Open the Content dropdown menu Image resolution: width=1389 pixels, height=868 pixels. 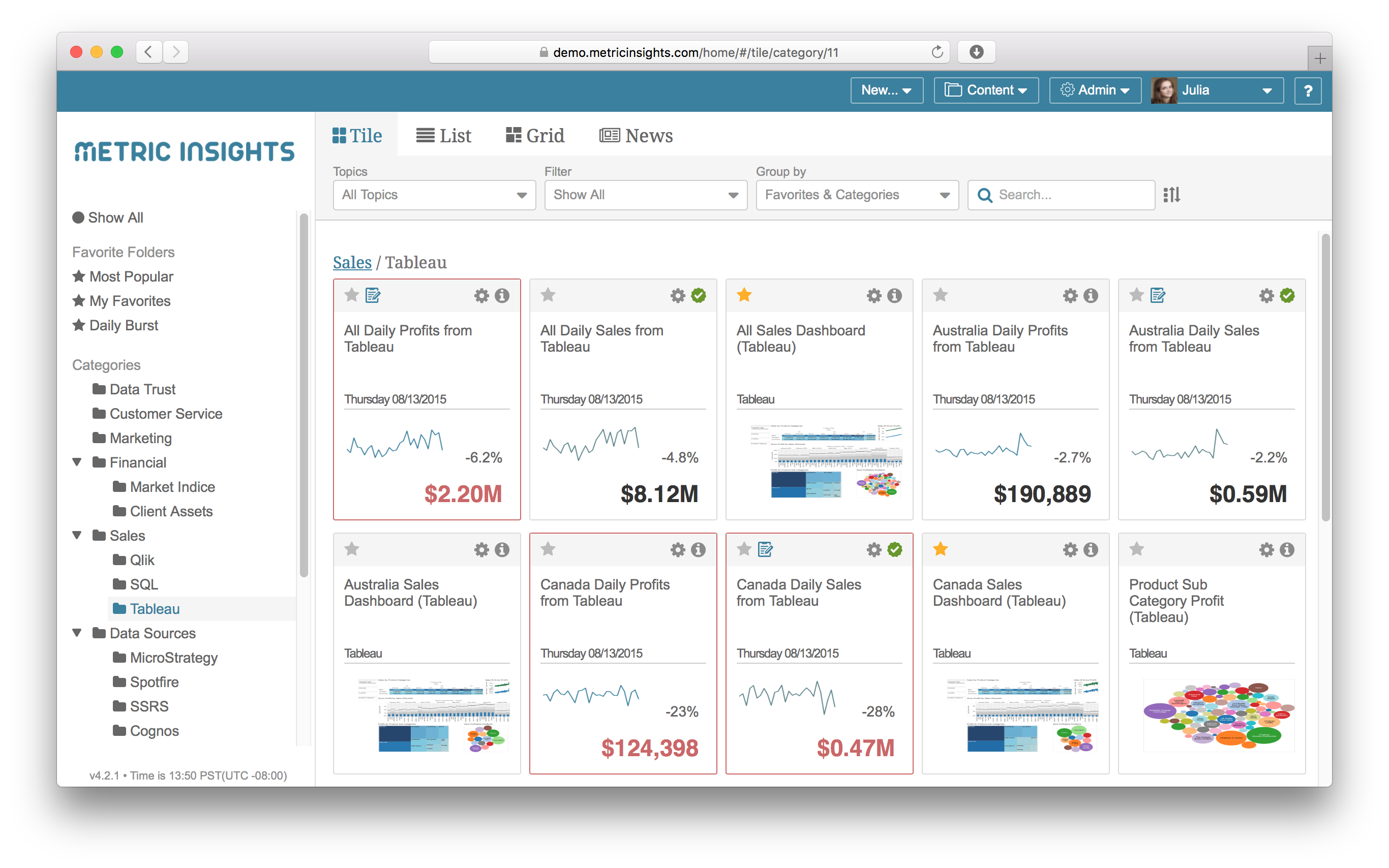986,90
